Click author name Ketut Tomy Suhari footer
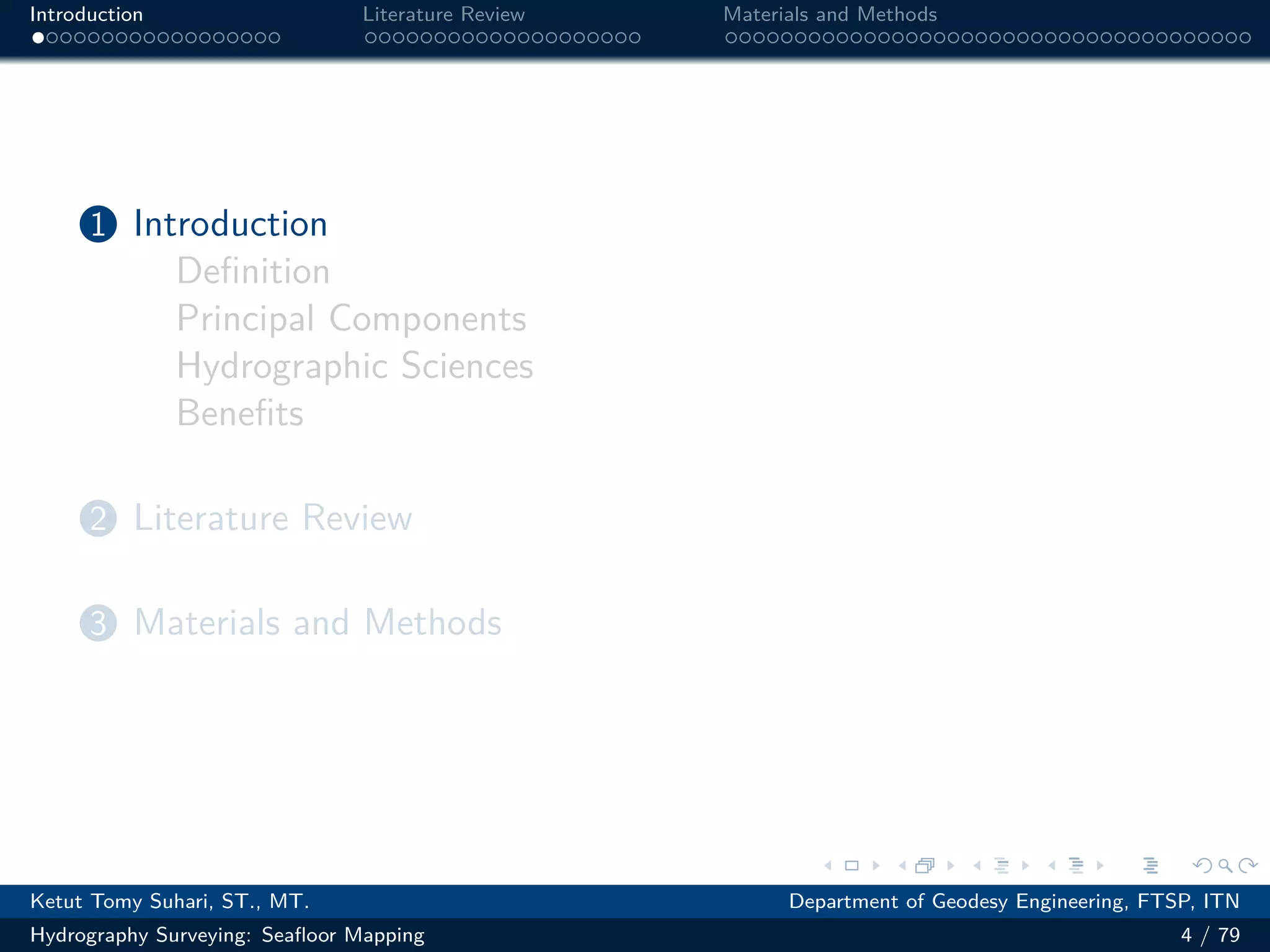1270x952 pixels. tap(169, 901)
